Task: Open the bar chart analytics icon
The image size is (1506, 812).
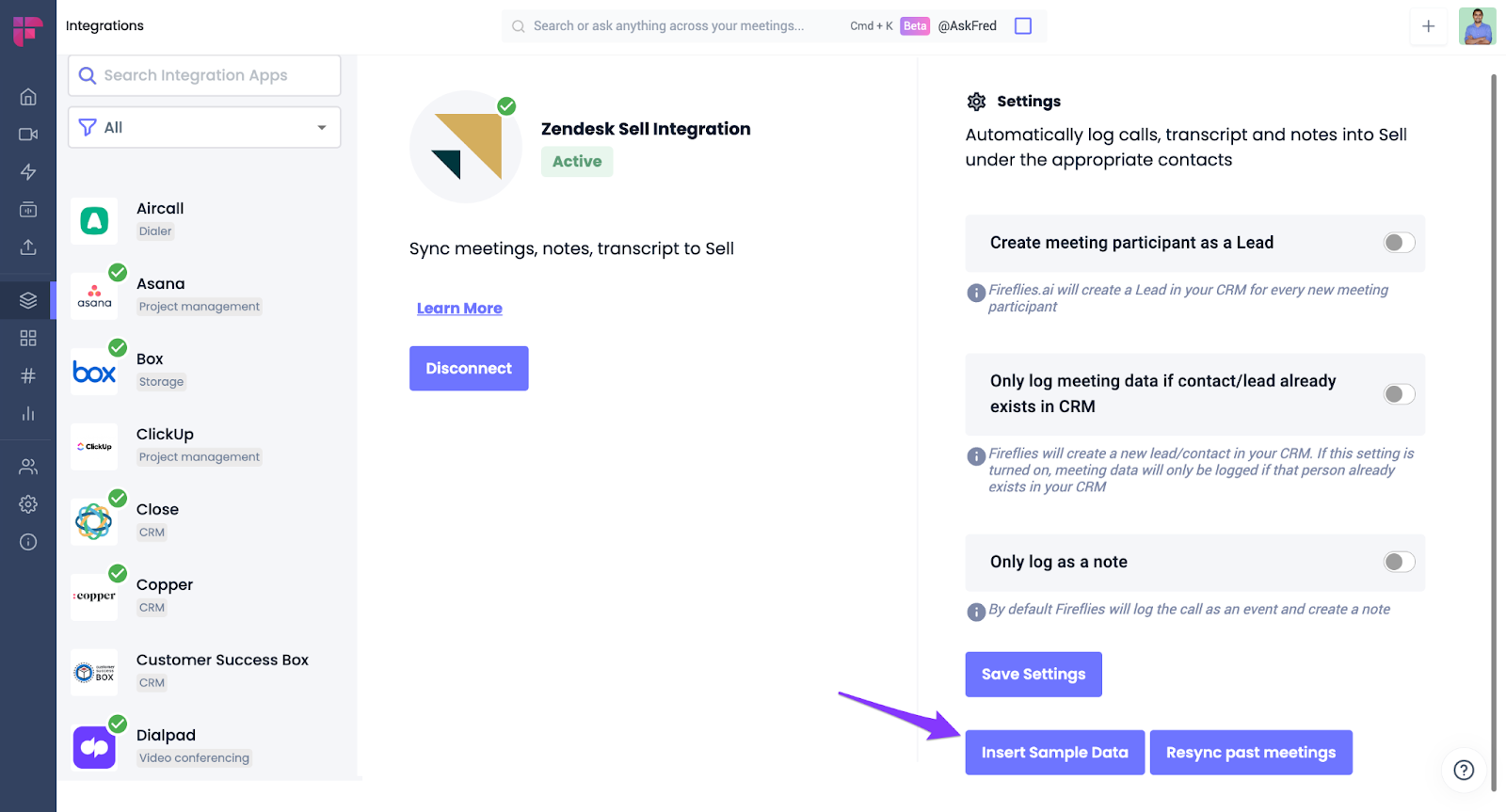Action: point(28,414)
